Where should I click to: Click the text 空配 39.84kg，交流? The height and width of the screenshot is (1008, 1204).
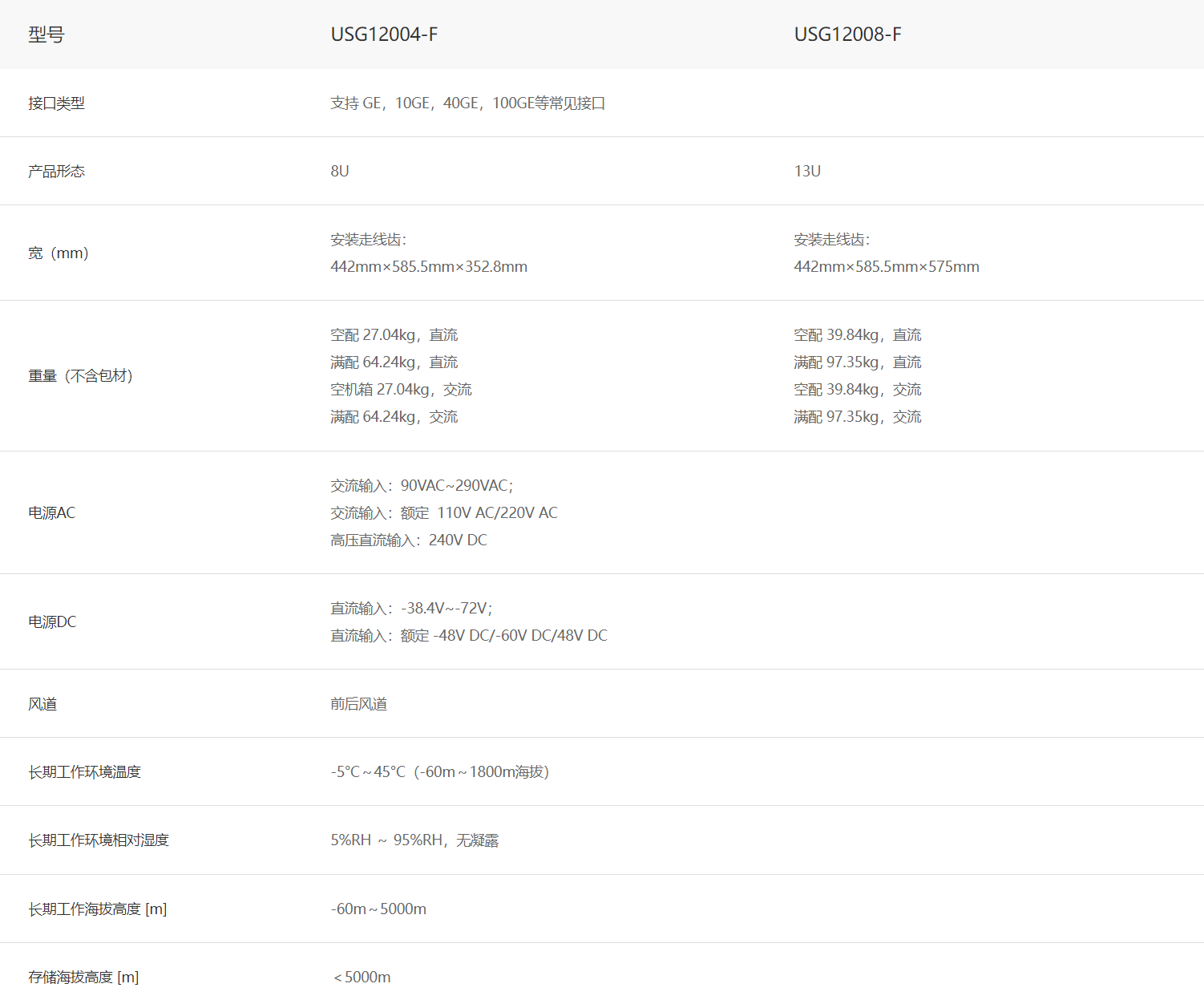click(858, 390)
